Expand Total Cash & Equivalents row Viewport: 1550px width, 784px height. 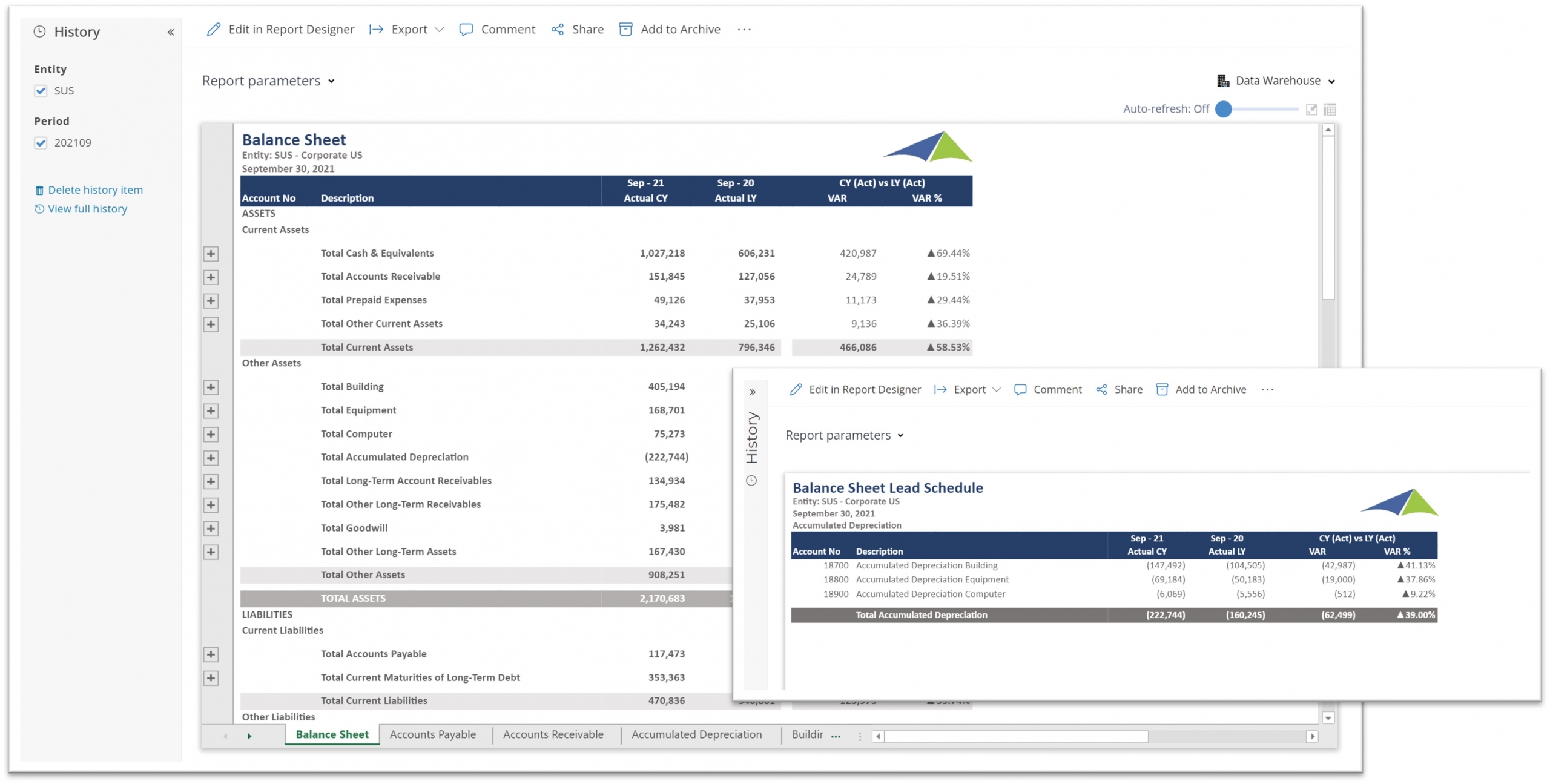tap(211, 254)
